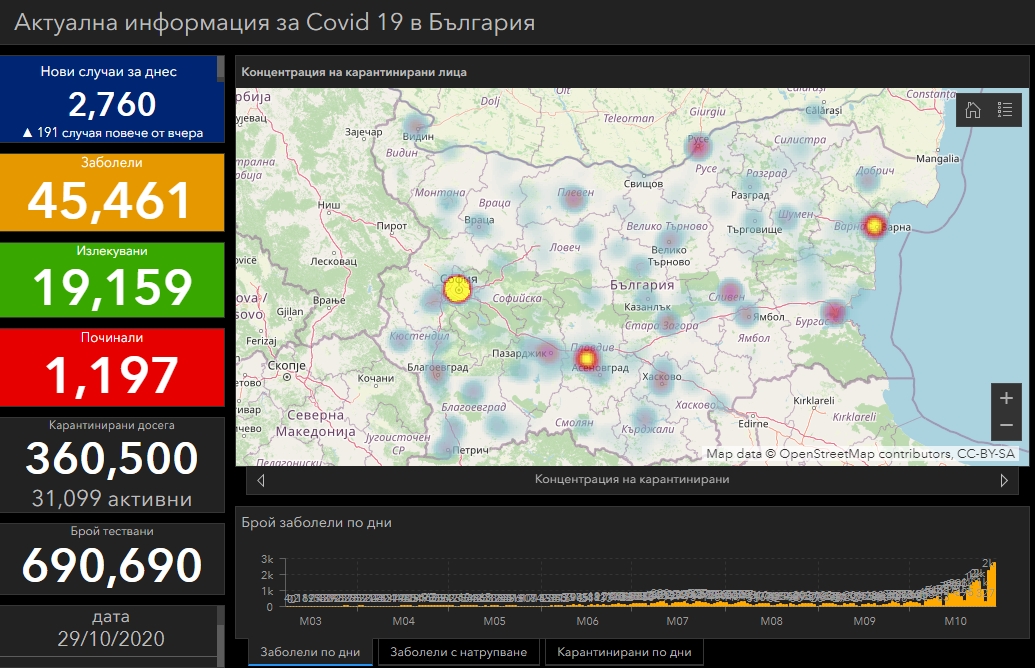Select the Burgas hotspot on the map
Image resolution: width=1035 pixels, height=668 pixels.
pos(834,312)
